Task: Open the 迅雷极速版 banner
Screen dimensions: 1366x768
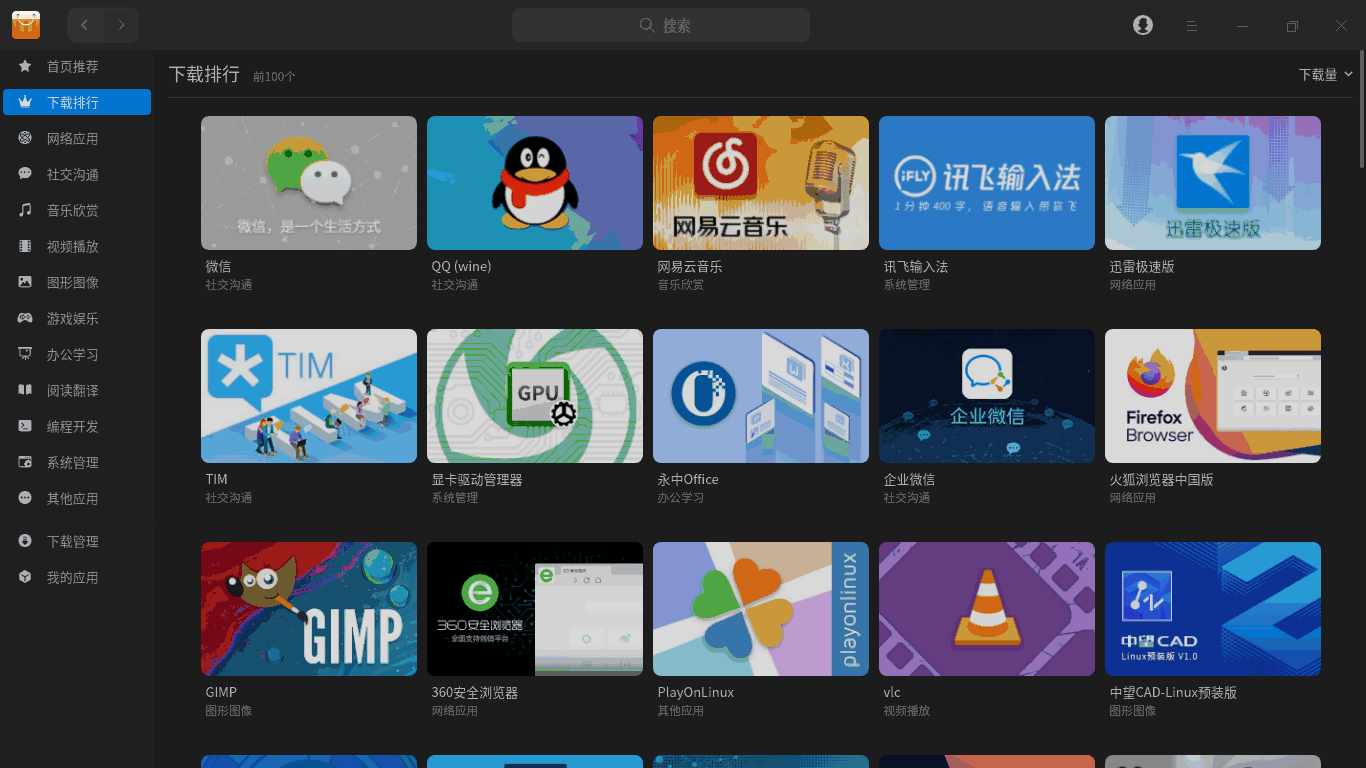Action: coord(1213,183)
